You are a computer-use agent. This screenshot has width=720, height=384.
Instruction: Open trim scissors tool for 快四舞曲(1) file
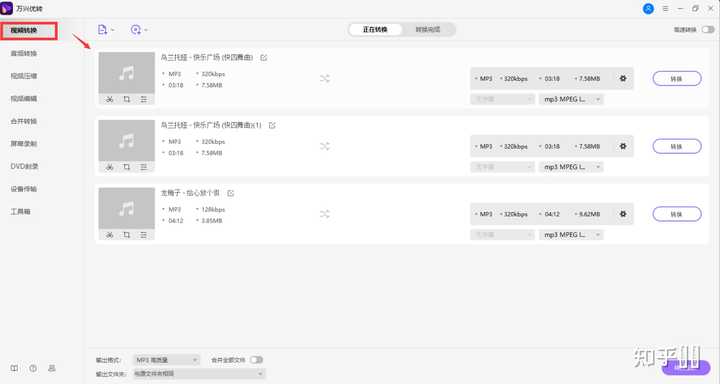coord(109,167)
